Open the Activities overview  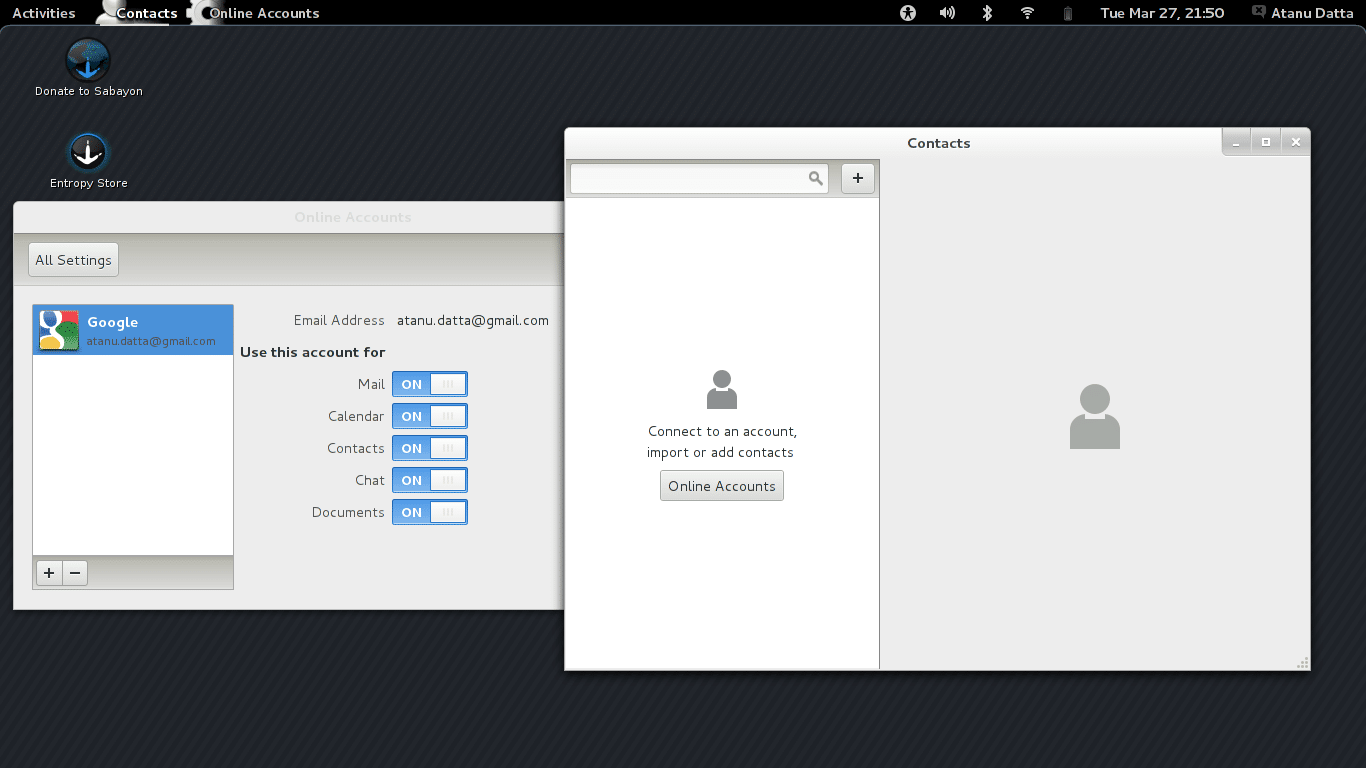point(43,13)
